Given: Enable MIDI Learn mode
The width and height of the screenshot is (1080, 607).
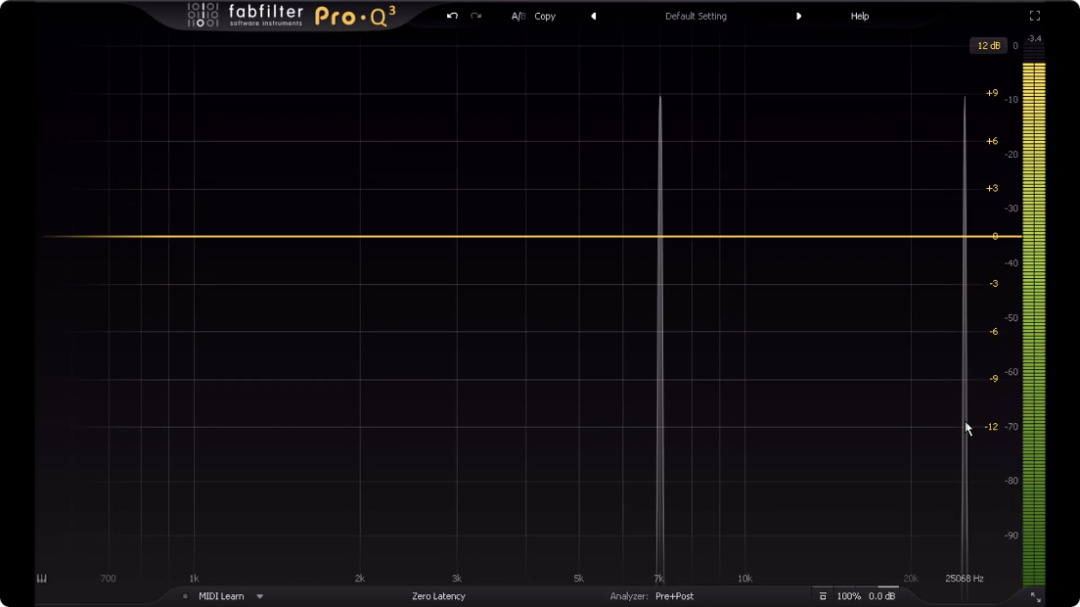Looking at the screenshot, I should coord(221,596).
